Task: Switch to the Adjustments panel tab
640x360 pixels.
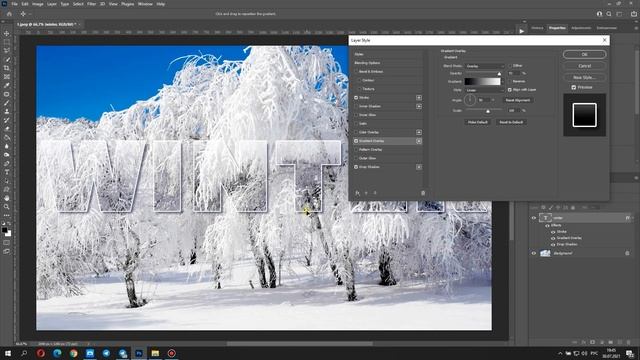Action: (581, 28)
